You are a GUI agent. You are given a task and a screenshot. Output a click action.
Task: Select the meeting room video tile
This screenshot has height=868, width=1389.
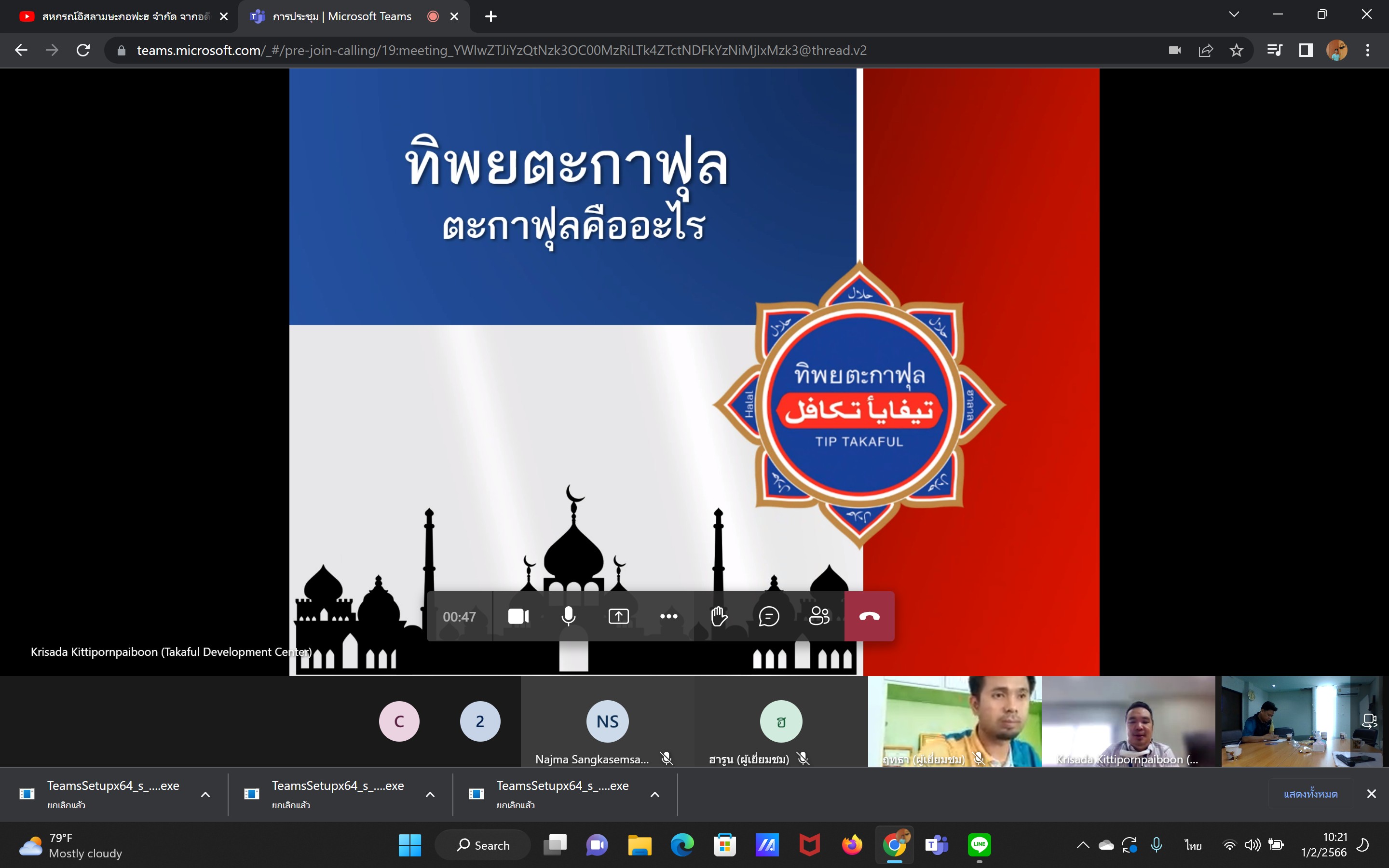tap(1302, 721)
